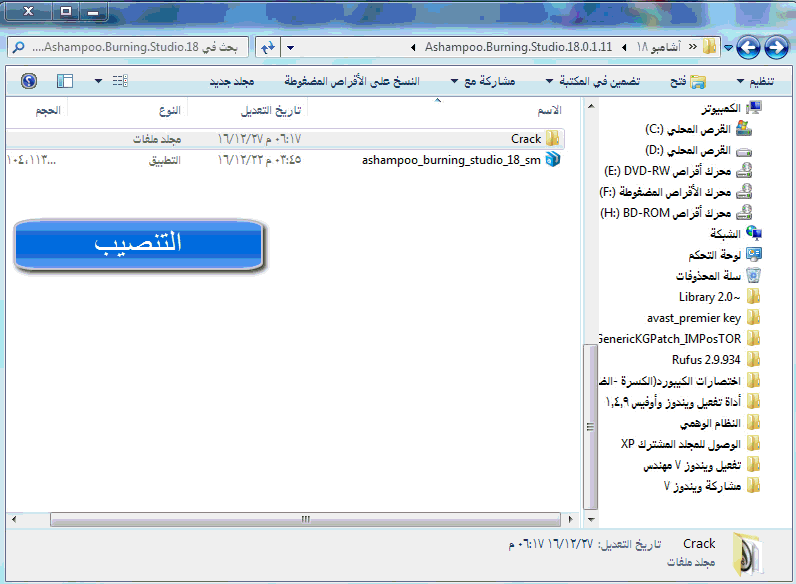Image resolution: width=796 pixels, height=584 pixels.
Task: Click the النسخ على الأقراص المضغوطة burn option
Action: click(x=352, y=80)
